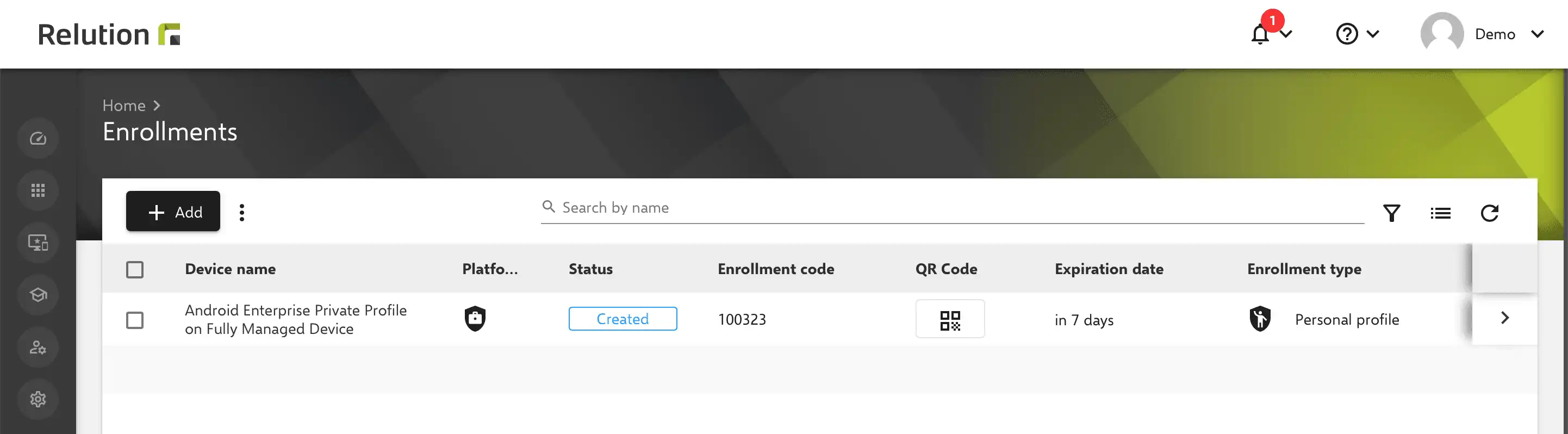Open the help question mark icon
This screenshot has width=1568, height=434.
(x=1346, y=34)
